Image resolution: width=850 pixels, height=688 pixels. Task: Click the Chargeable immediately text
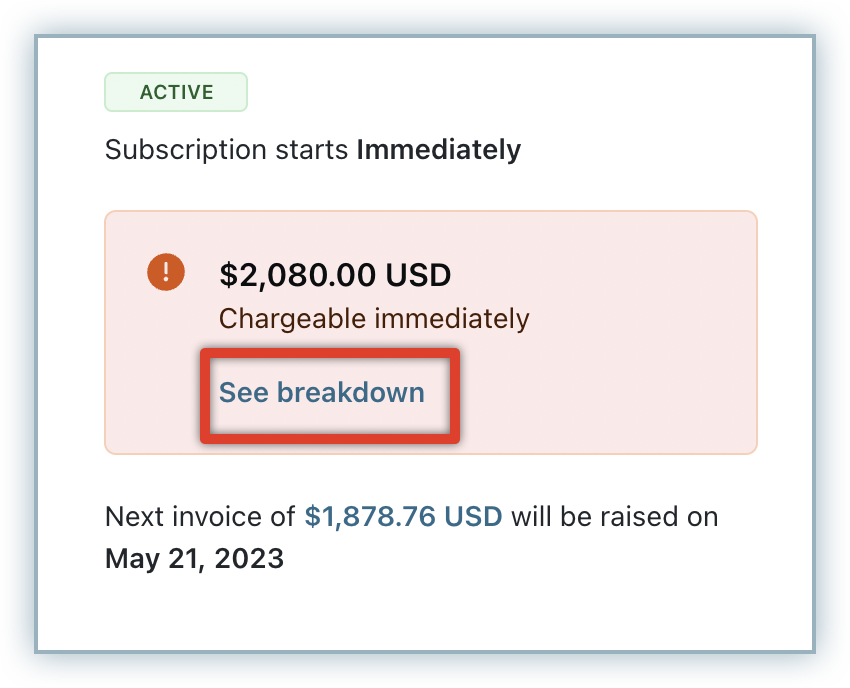tap(374, 319)
